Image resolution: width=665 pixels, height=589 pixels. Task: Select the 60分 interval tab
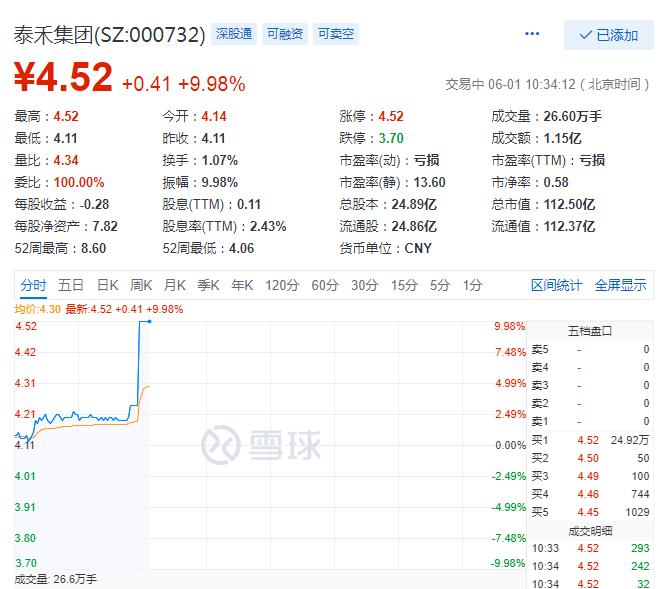[325, 285]
